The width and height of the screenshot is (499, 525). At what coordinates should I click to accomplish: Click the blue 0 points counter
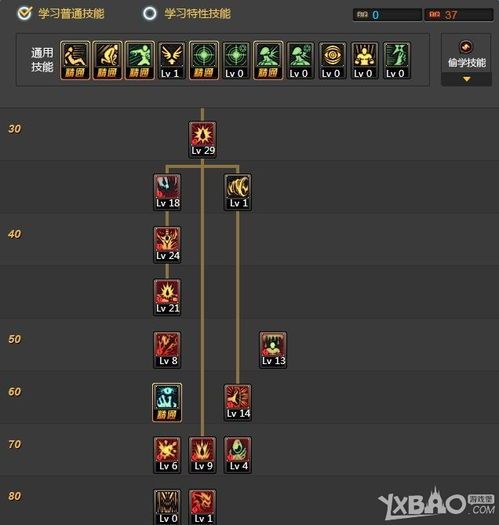click(387, 15)
